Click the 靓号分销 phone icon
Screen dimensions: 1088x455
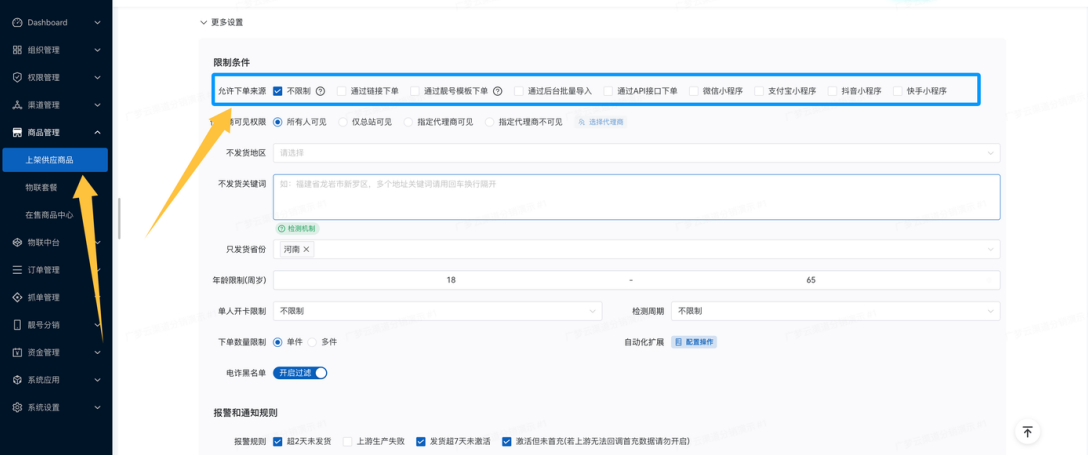(x=17, y=325)
